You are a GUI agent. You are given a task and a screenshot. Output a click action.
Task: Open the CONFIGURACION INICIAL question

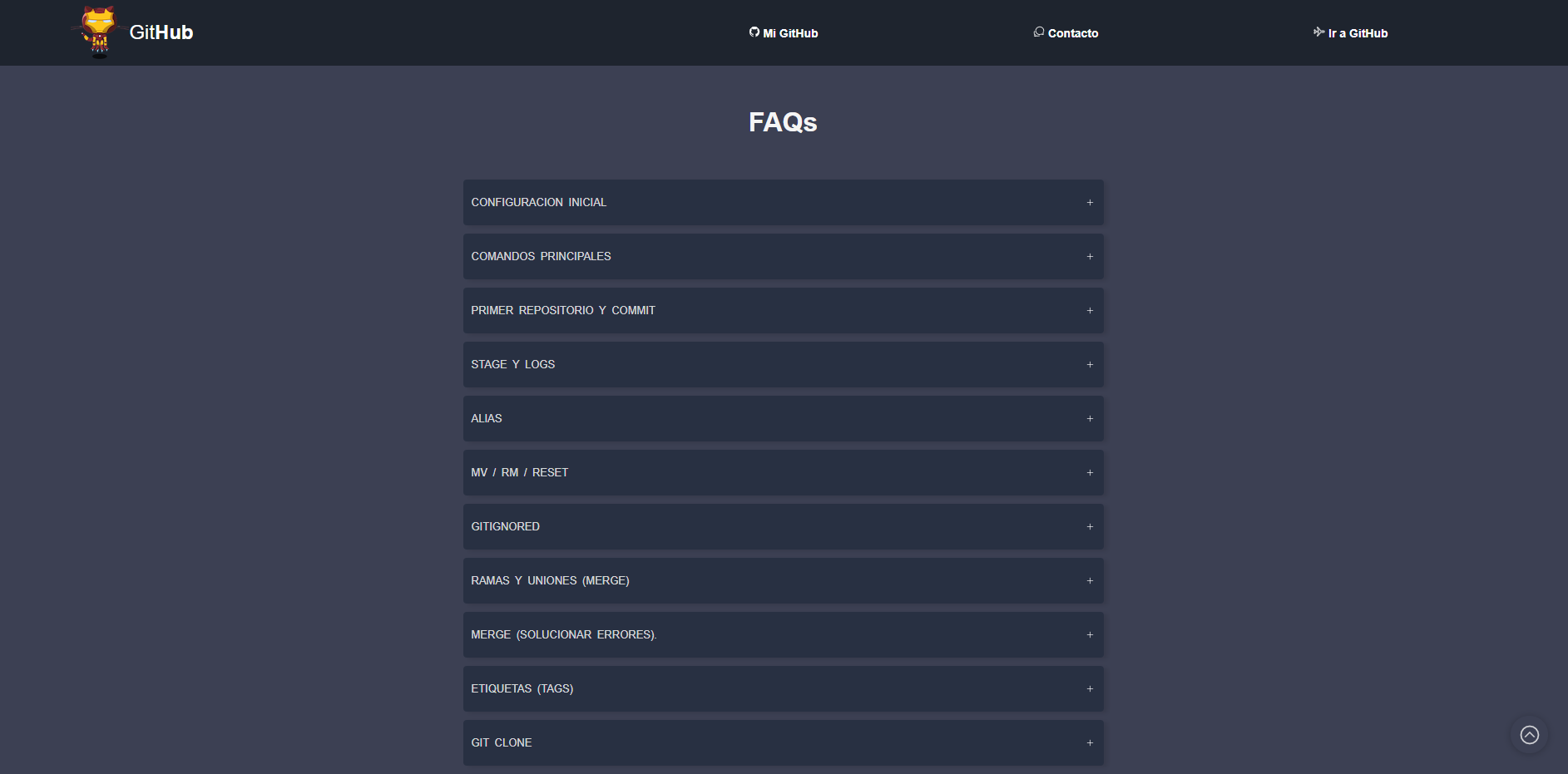tap(784, 203)
